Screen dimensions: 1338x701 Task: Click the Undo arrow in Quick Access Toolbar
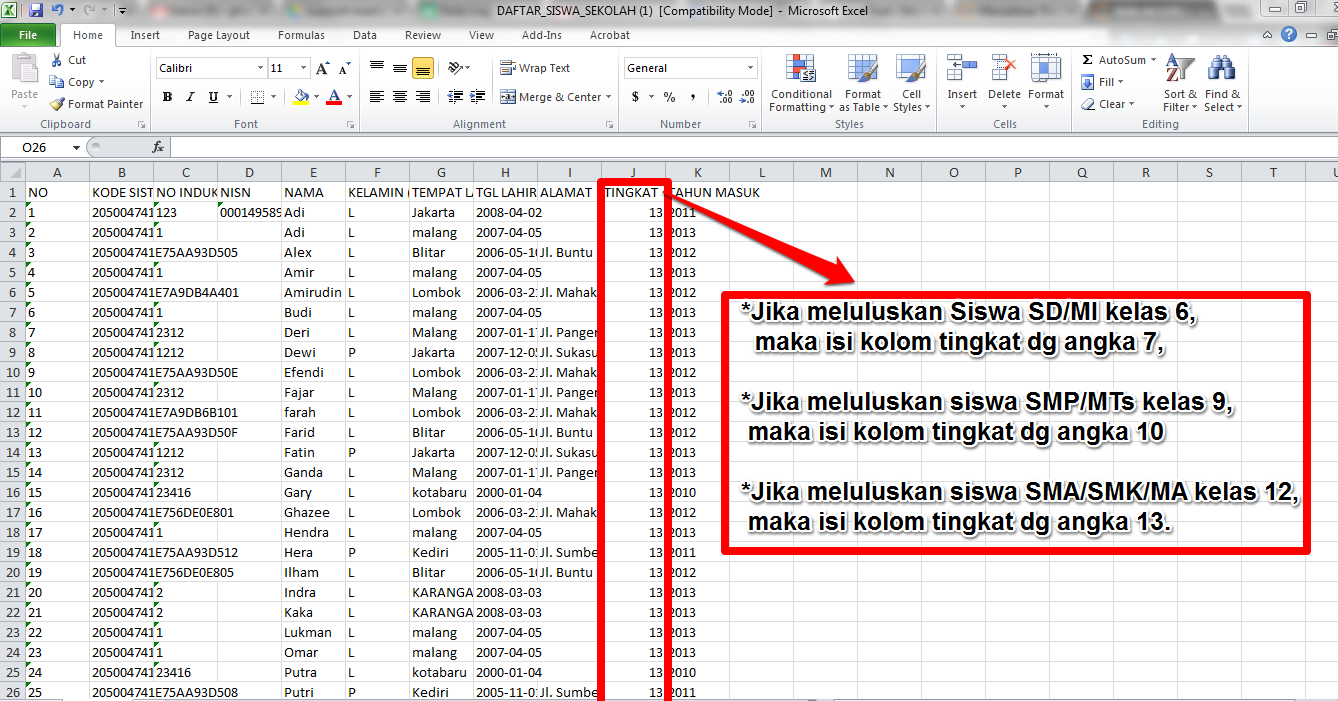tap(57, 11)
